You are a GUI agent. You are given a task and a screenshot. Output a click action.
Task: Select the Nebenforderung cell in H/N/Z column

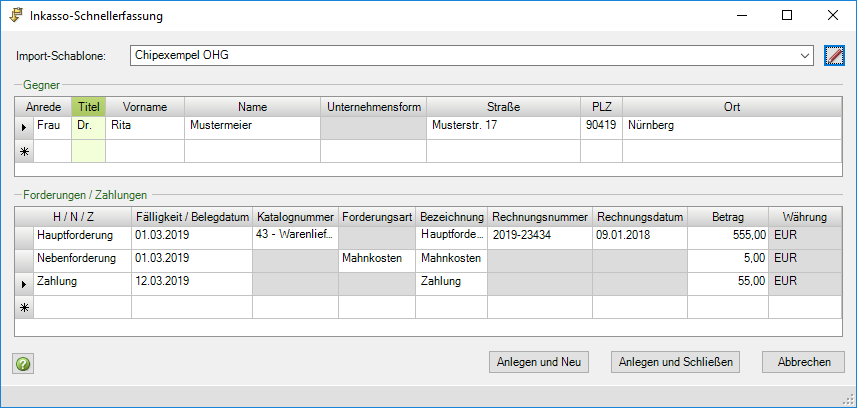82,259
